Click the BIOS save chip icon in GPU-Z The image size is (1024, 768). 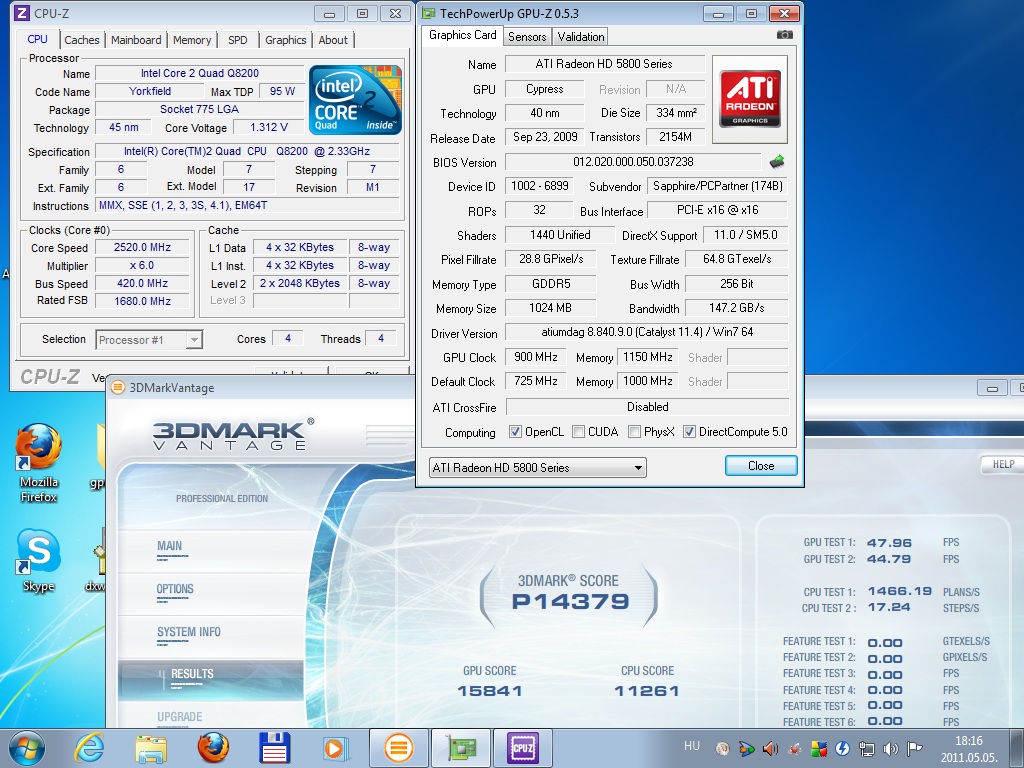776,161
